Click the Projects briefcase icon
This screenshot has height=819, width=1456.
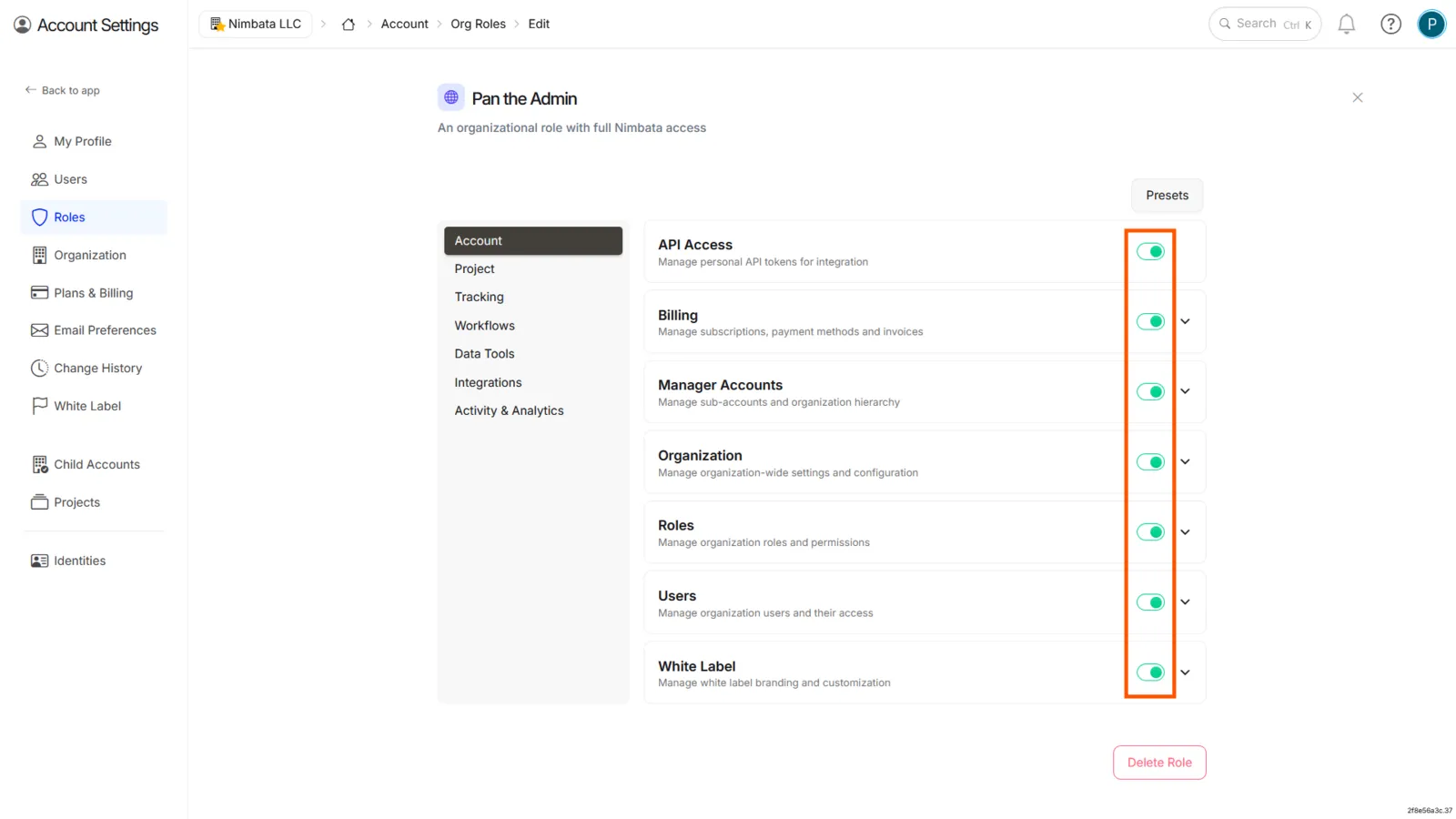coord(39,502)
